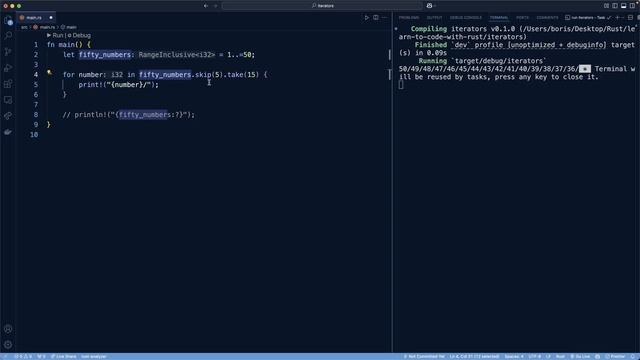Switch to the Ports panel tab

[x=522, y=18]
